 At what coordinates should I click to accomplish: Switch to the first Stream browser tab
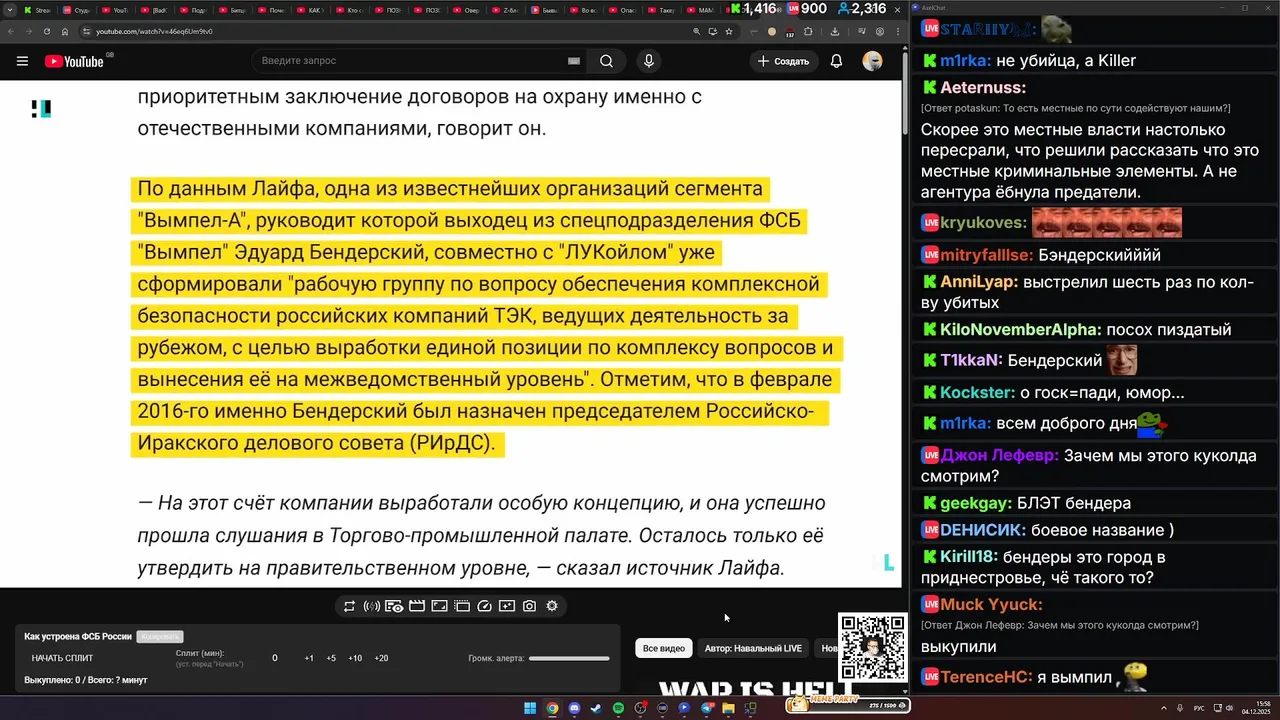pyautogui.click(x=37, y=9)
